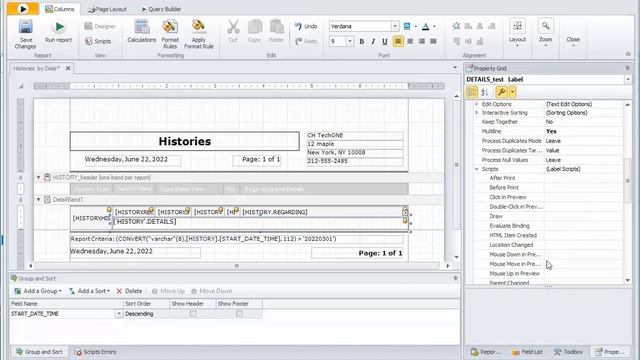Select the Multiline property row
Image resolution: width=640 pixels, height=360 pixels.
point(549,131)
